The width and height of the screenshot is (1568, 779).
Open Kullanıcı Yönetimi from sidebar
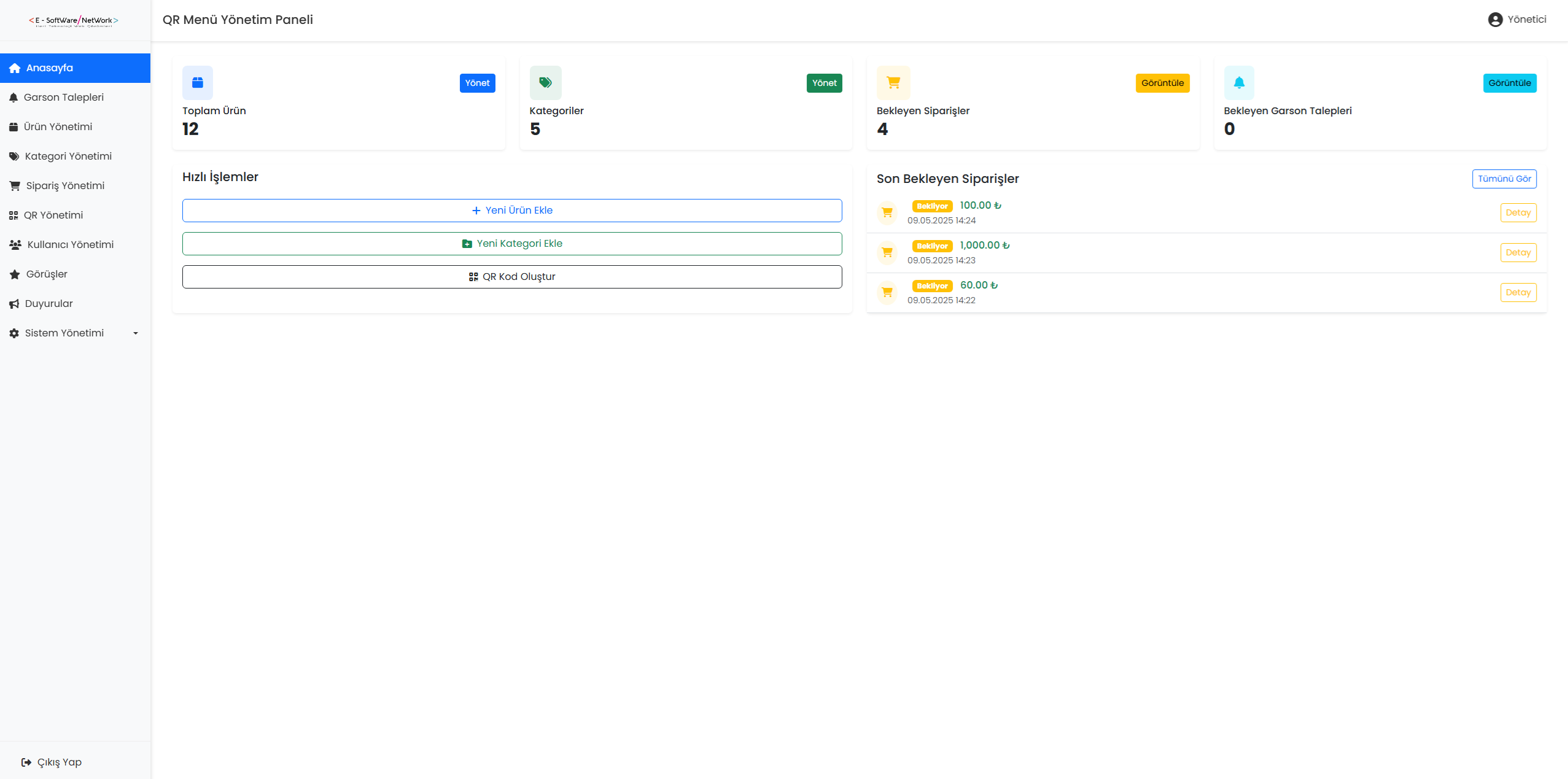click(70, 244)
